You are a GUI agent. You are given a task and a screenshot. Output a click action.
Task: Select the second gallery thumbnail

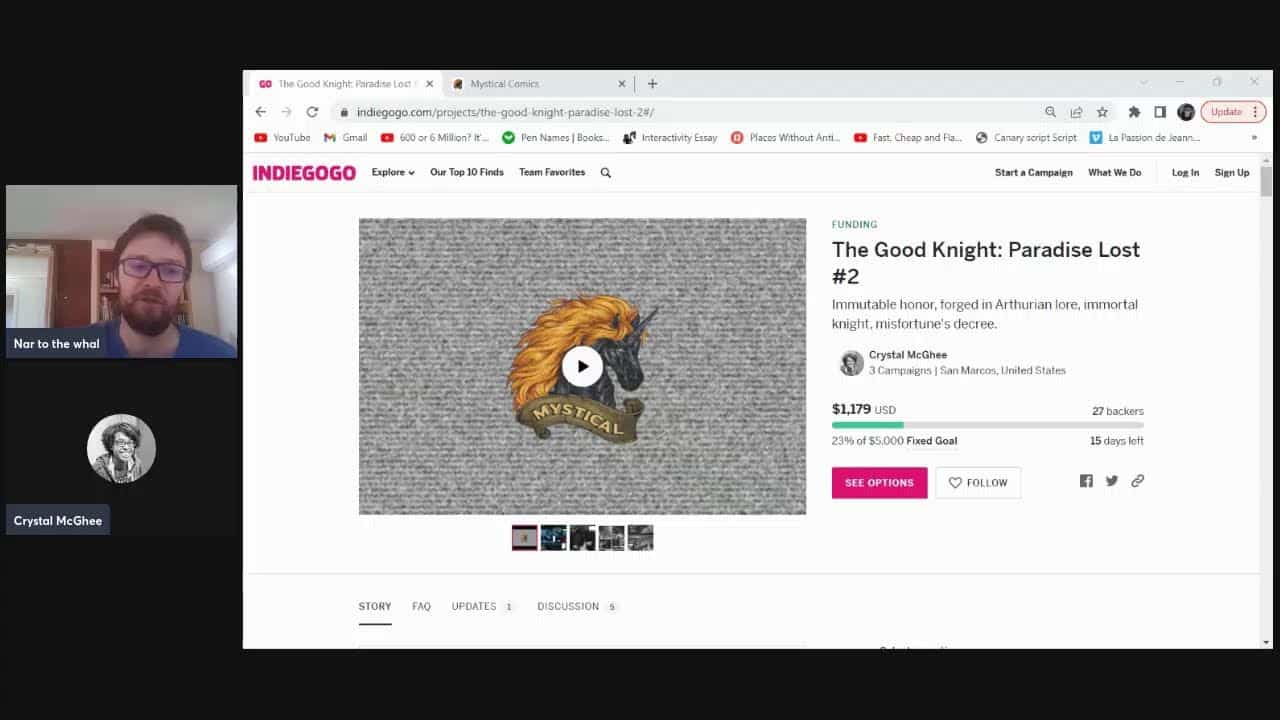[x=553, y=538]
